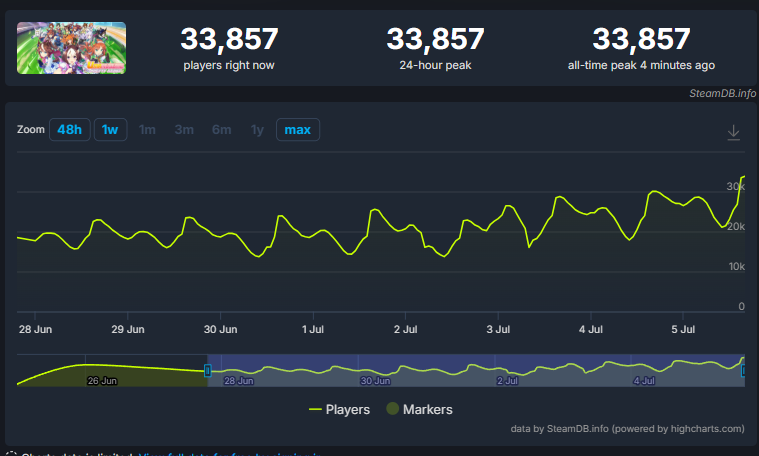Click the 1 Jul x-axis label
Image resolution: width=759 pixels, height=456 pixels.
point(313,329)
